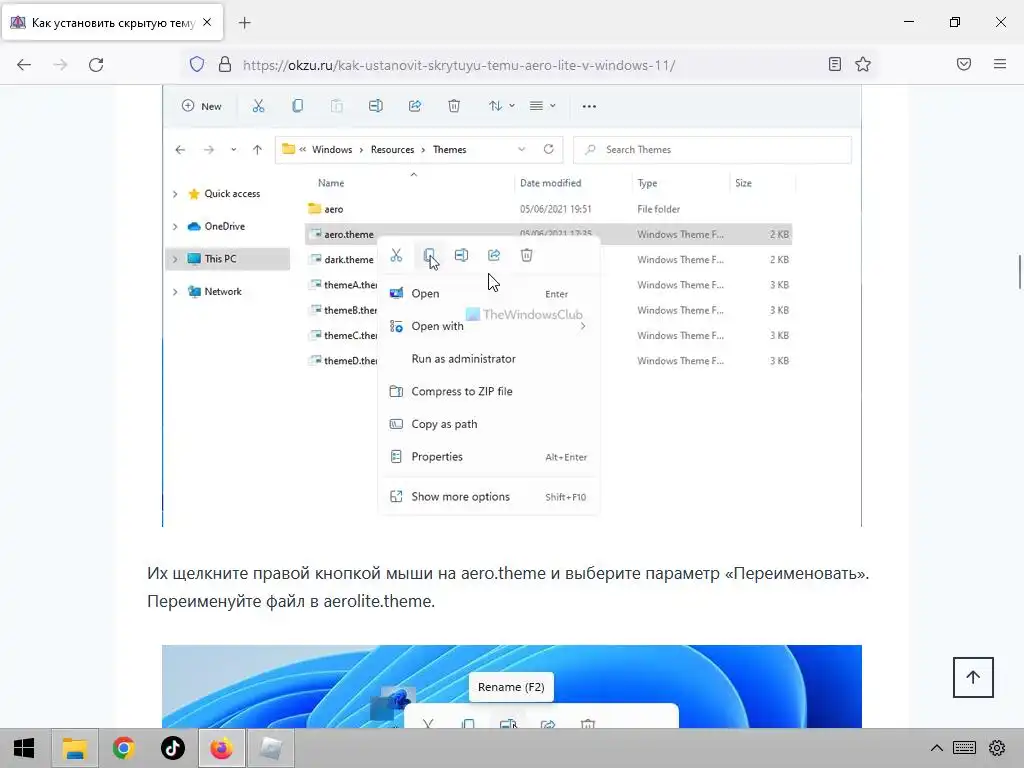1024x768 pixels.
Task: Click the Firefox forward navigation arrow
Action: point(60,65)
